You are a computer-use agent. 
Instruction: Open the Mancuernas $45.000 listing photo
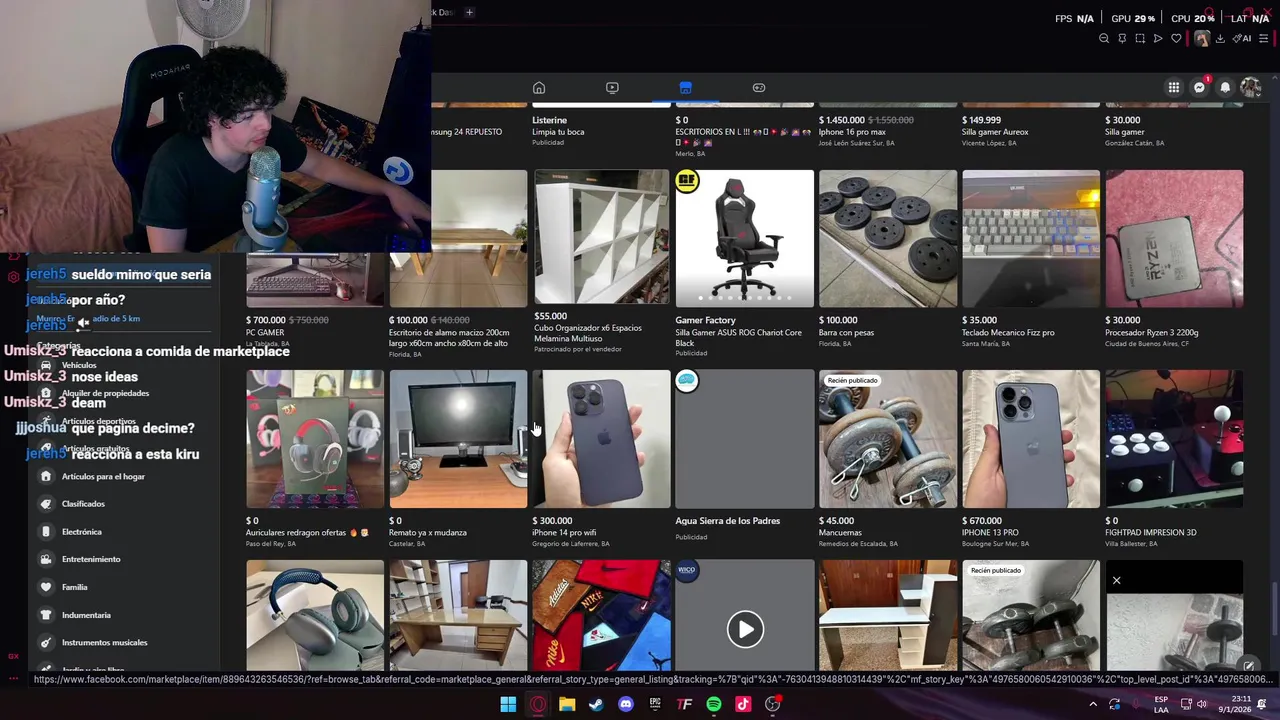888,439
